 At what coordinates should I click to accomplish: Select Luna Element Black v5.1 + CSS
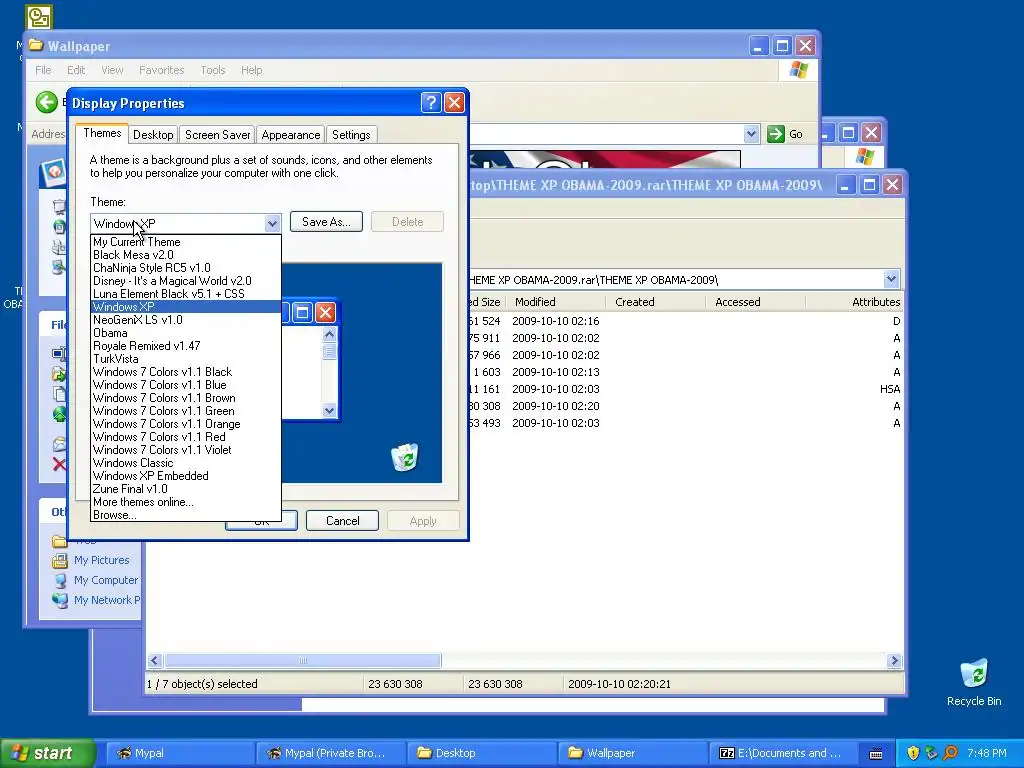pos(185,294)
